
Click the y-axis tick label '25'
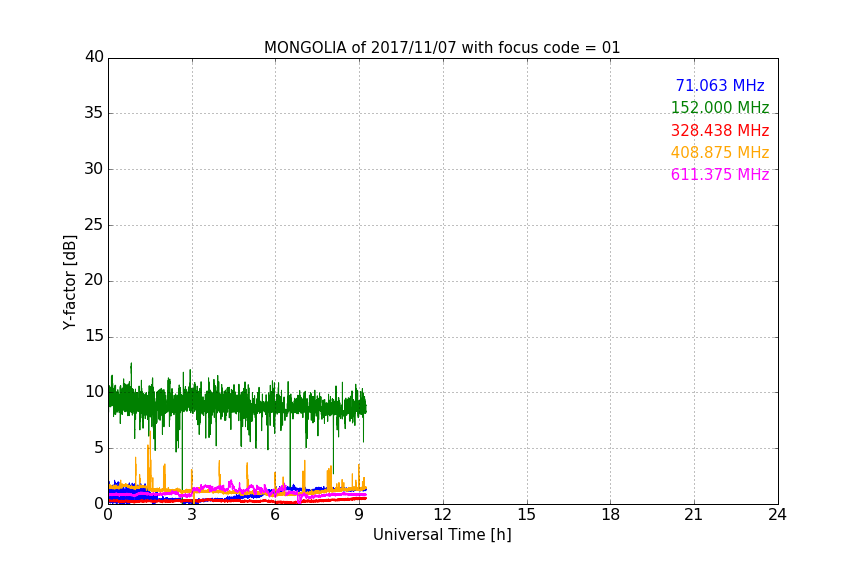(94, 225)
